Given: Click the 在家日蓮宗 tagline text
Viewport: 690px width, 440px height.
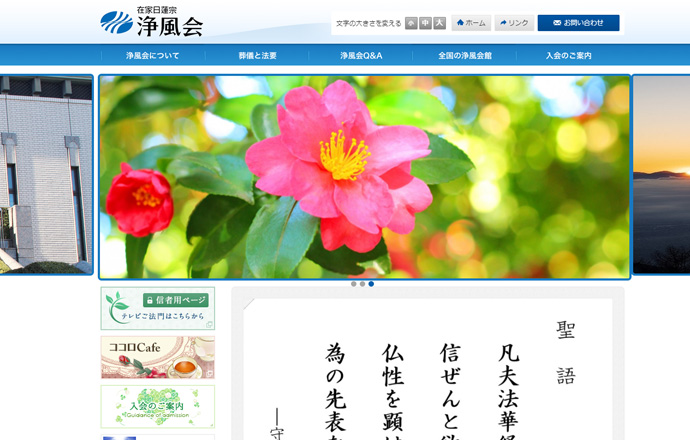Looking at the screenshot, I should click(157, 10).
